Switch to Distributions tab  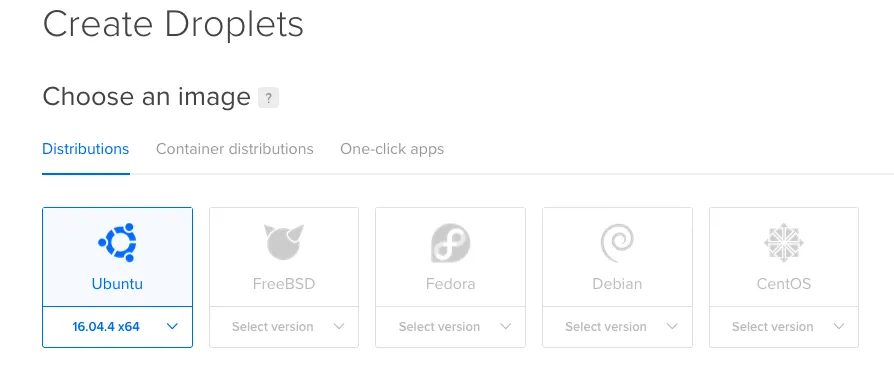click(86, 149)
